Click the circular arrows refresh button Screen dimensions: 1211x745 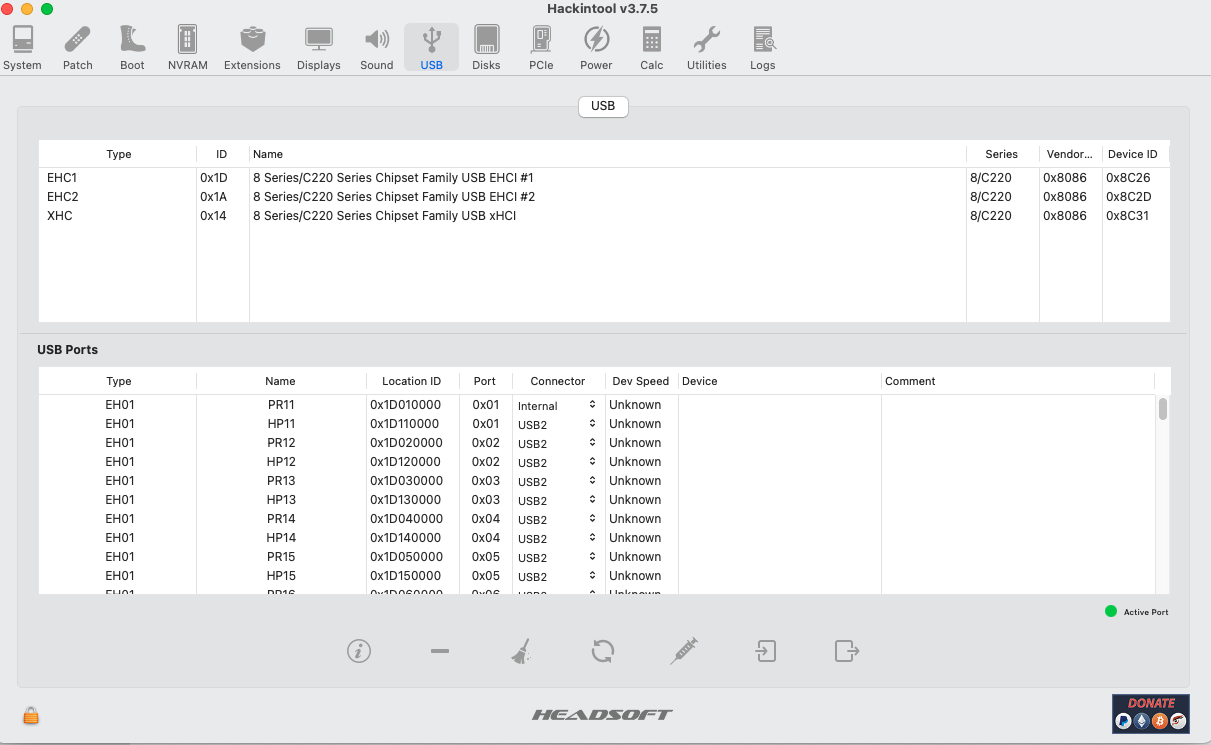click(602, 651)
